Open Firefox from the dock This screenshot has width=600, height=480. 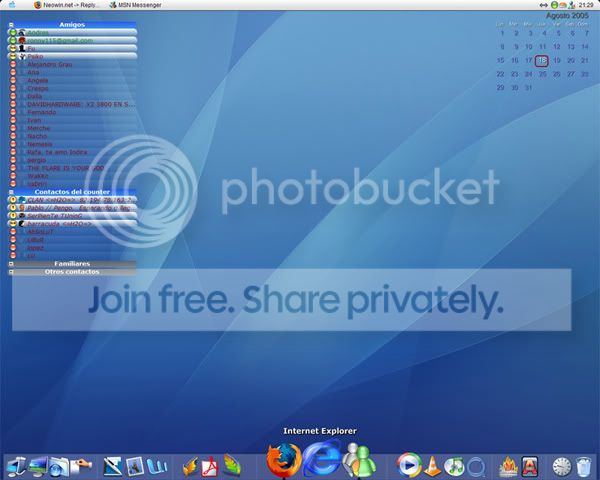[284, 460]
